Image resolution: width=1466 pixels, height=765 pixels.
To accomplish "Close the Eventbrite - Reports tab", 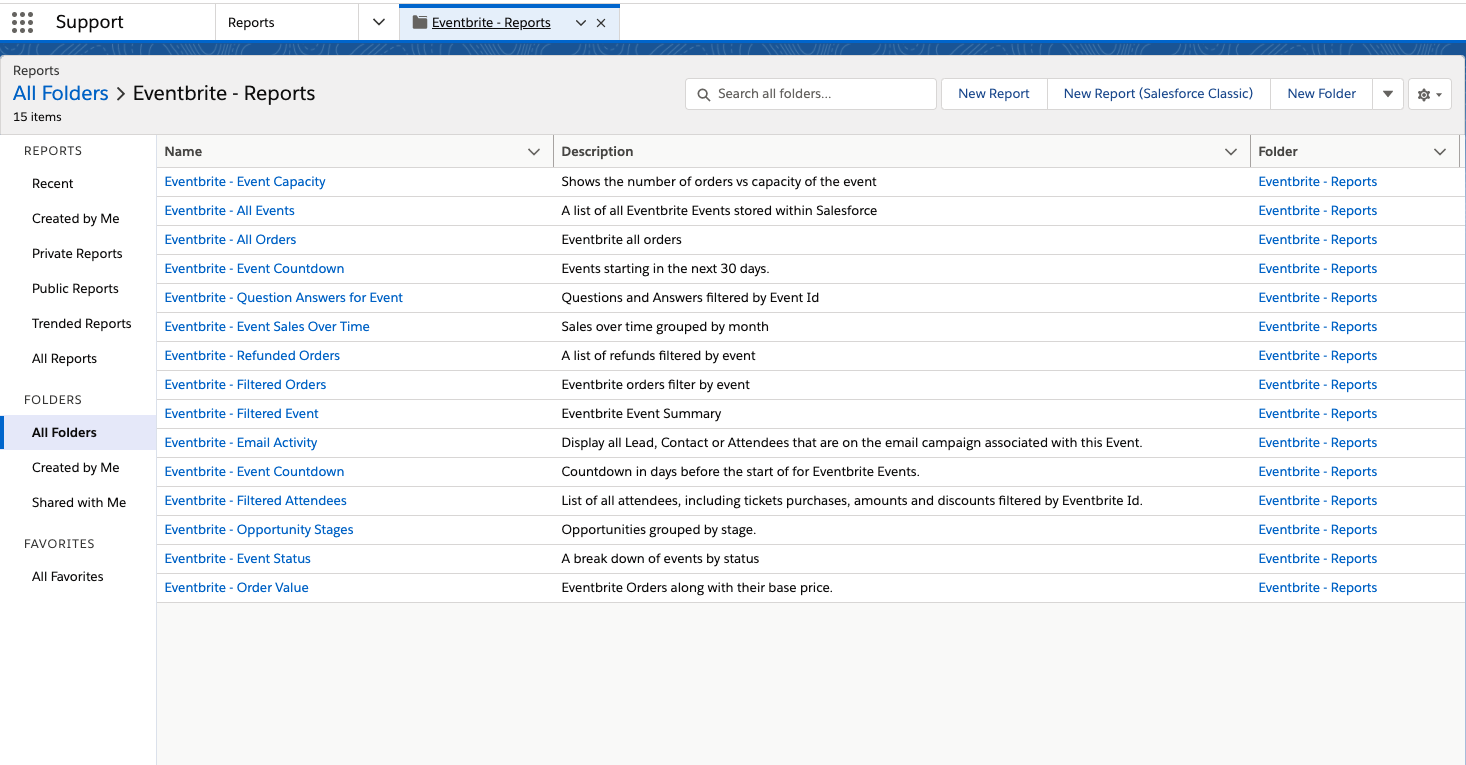I will pyautogui.click(x=601, y=23).
